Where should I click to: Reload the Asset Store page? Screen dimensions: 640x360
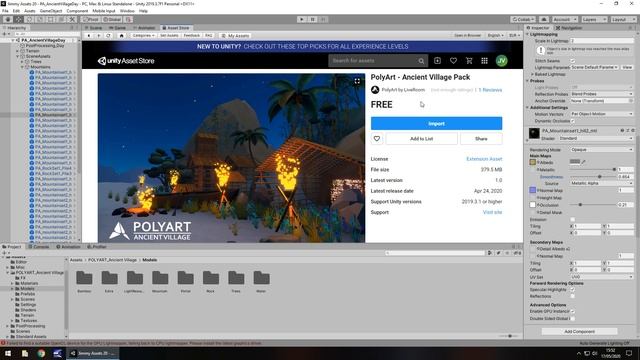[108, 36]
